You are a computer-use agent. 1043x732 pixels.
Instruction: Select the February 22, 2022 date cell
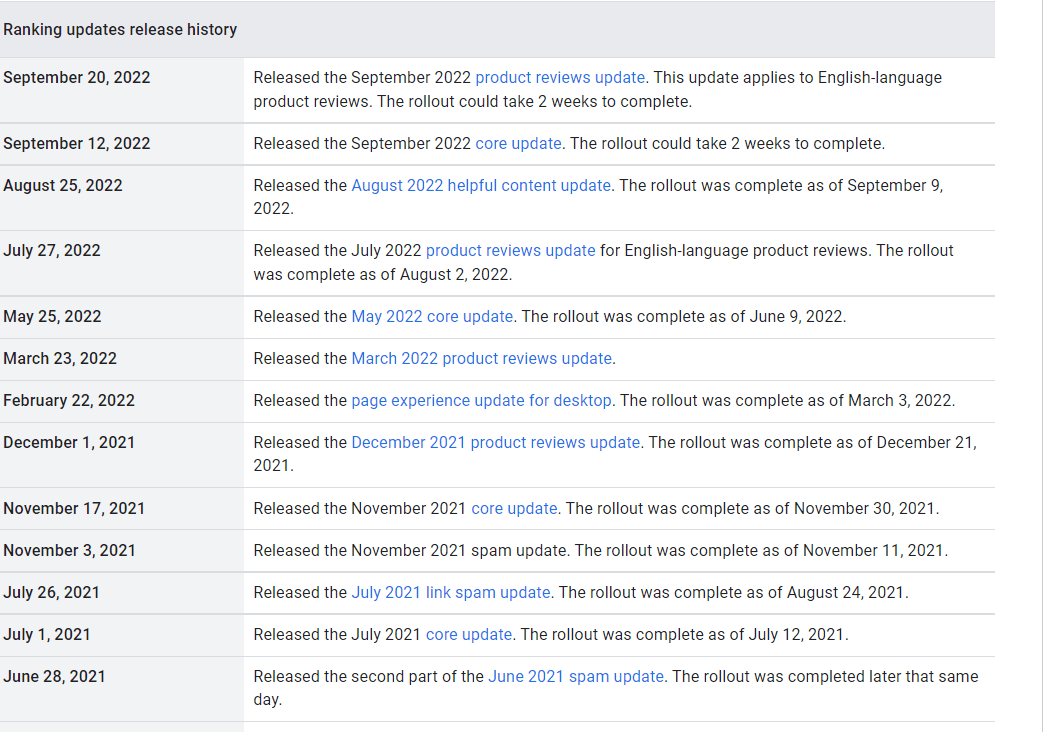[x=122, y=401]
